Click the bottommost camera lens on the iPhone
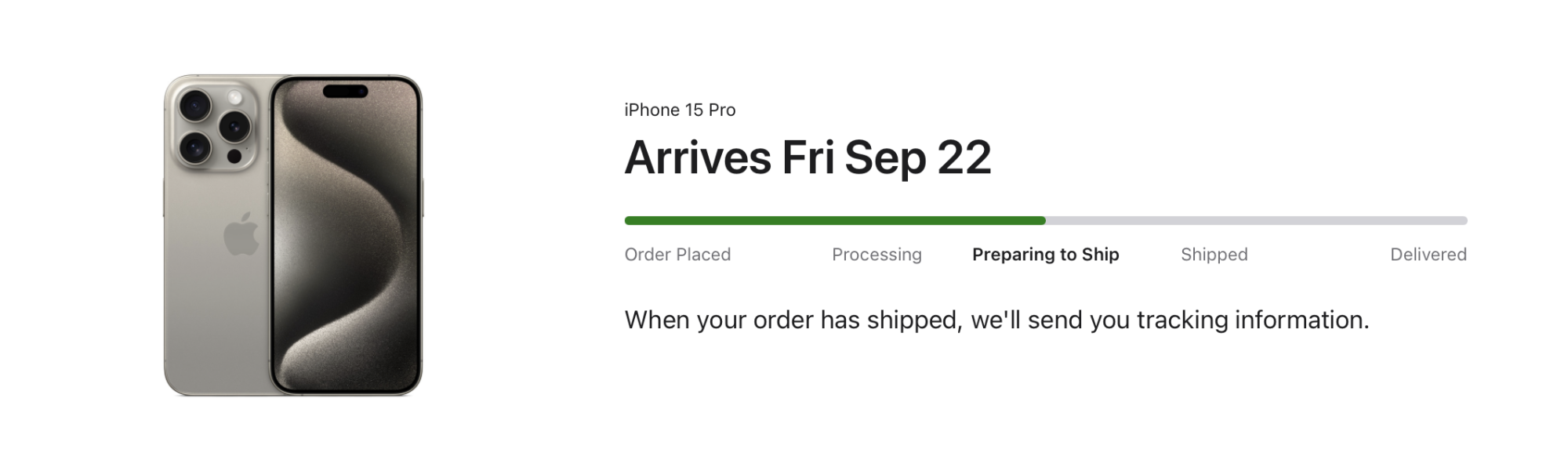This screenshot has width=1568, height=456. (x=194, y=147)
